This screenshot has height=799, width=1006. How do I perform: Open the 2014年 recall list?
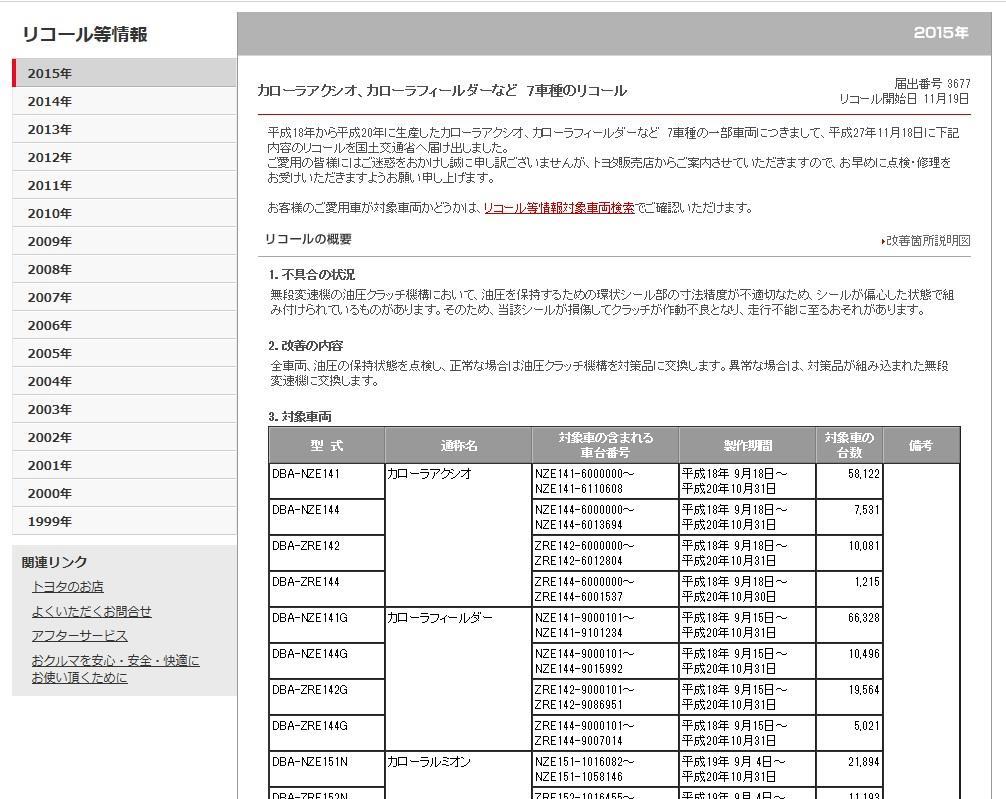click(x=124, y=101)
